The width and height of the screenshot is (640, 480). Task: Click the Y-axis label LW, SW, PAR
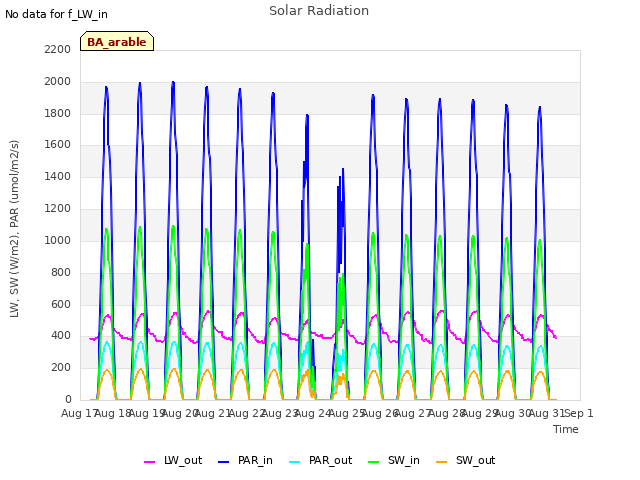tap(14, 229)
